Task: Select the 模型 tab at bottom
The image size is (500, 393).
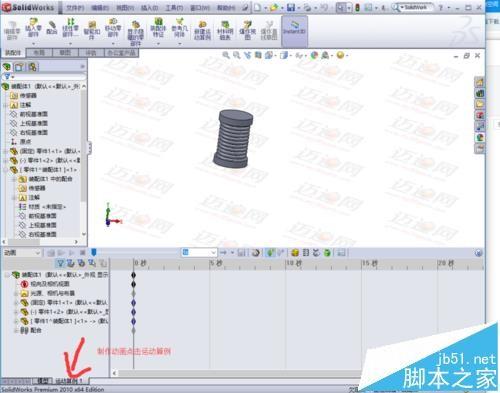Action: tap(43, 381)
